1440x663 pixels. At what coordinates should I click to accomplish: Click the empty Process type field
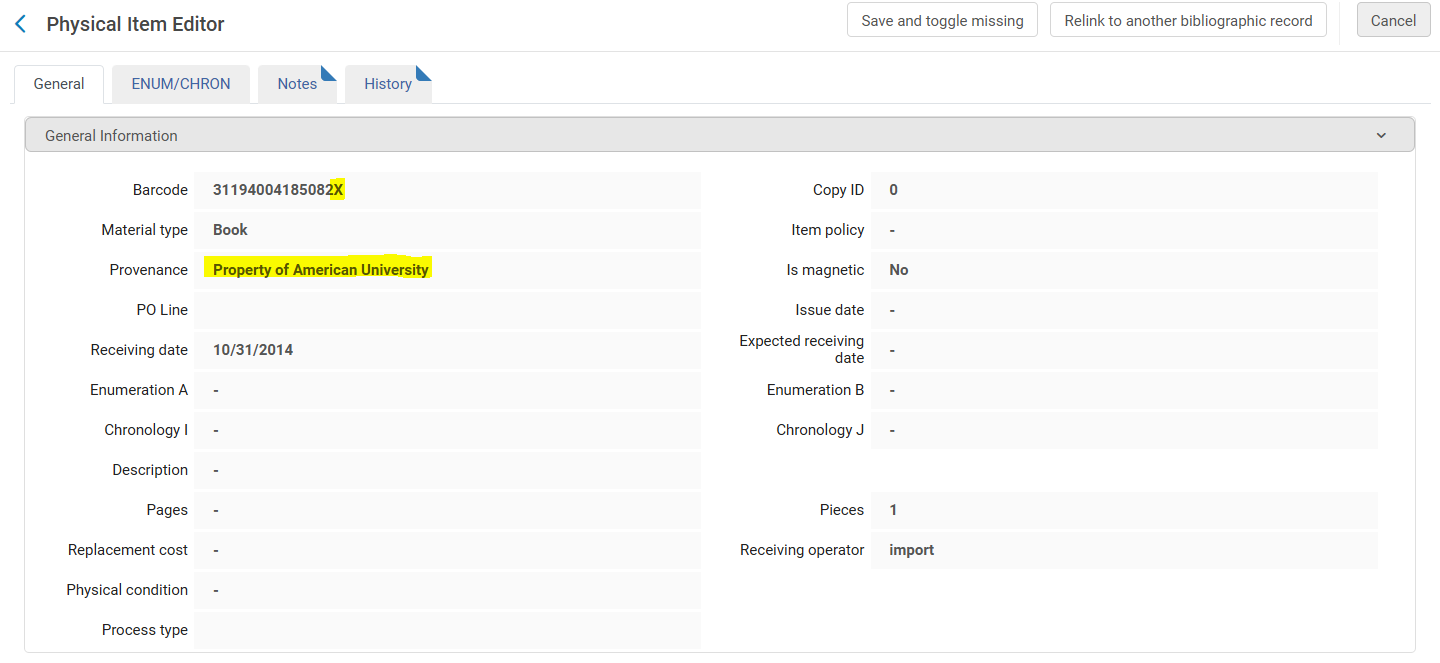point(447,630)
